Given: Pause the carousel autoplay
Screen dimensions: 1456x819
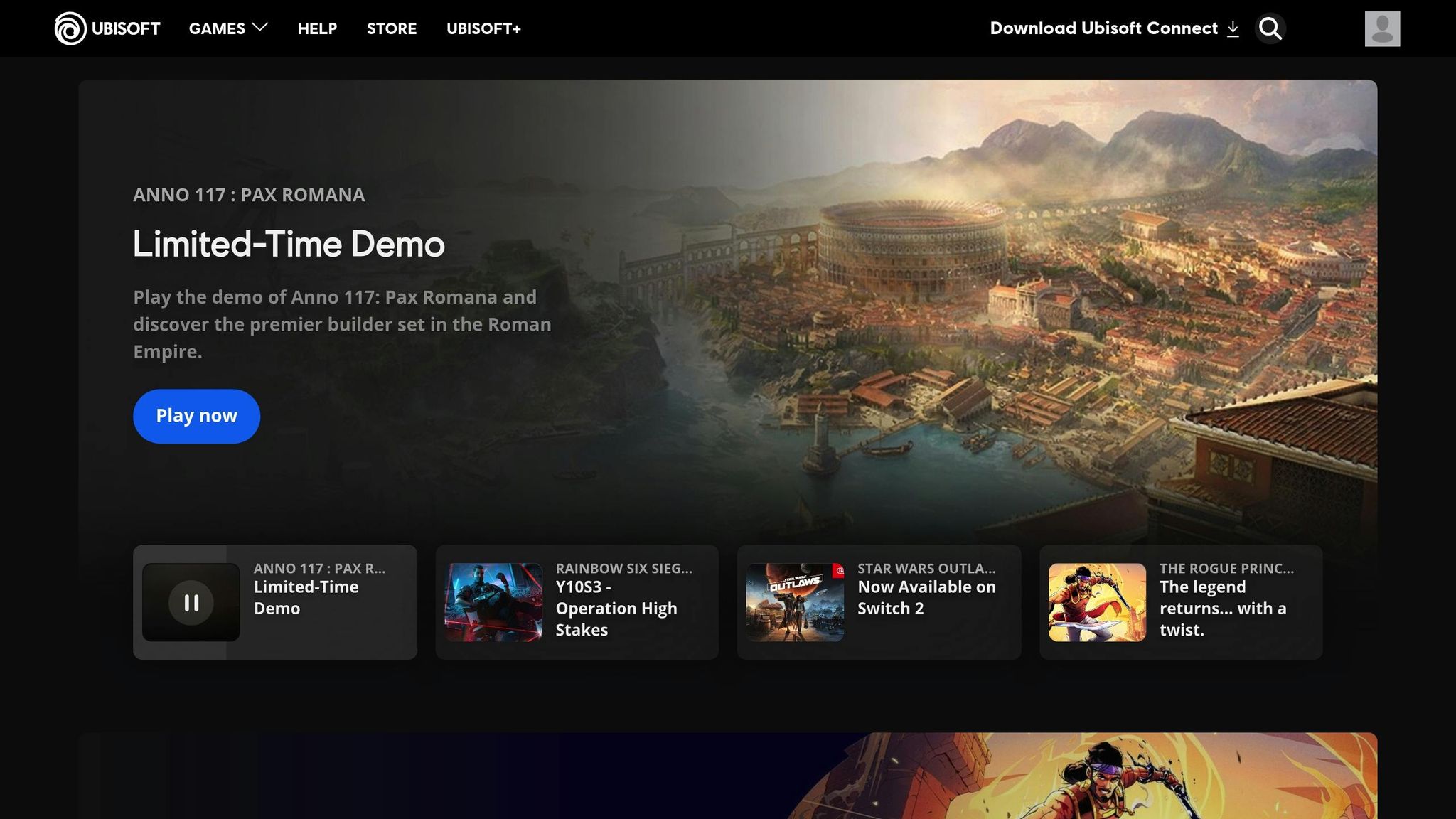Looking at the screenshot, I should click(x=191, y=603).
